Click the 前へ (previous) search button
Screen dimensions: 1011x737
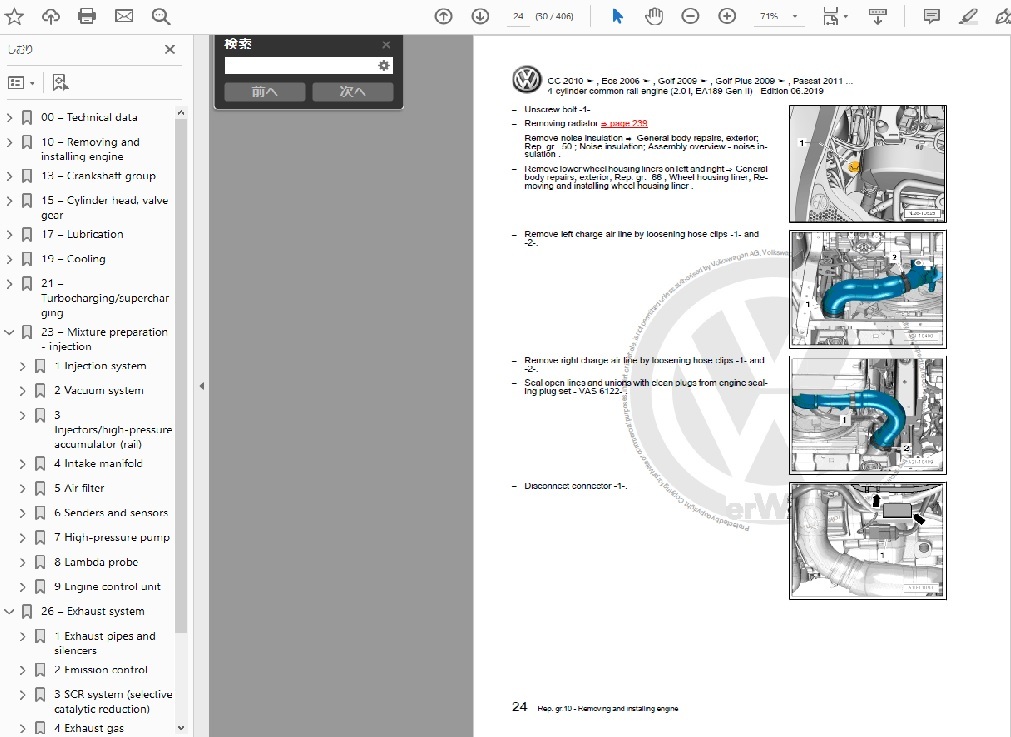[x=264, y=92]
